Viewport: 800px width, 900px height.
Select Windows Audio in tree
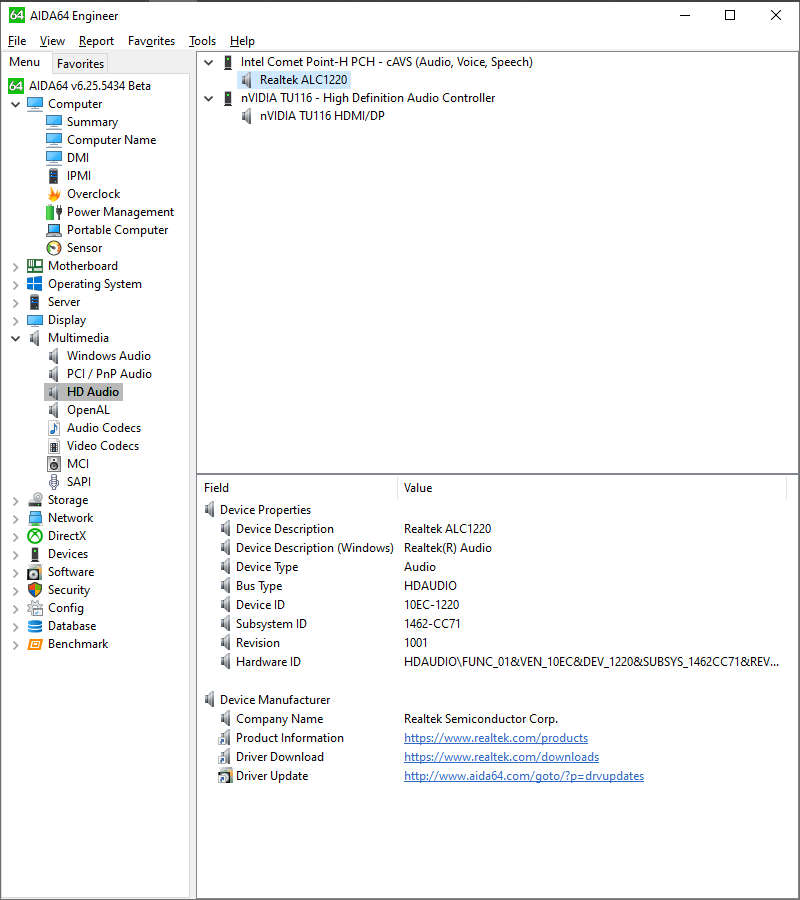tap(108, 356)
